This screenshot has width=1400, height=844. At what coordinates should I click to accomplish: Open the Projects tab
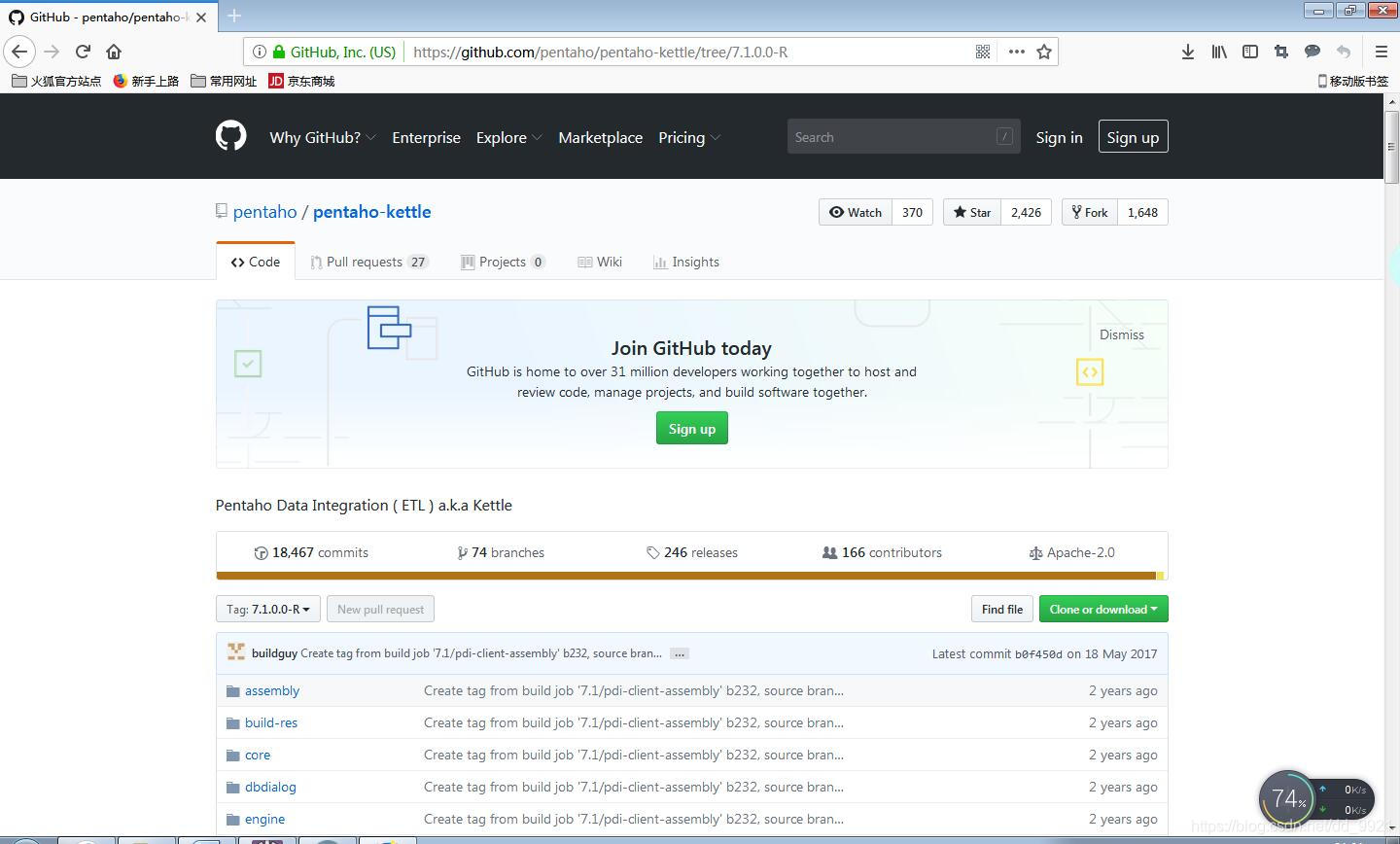coord(503,262)
